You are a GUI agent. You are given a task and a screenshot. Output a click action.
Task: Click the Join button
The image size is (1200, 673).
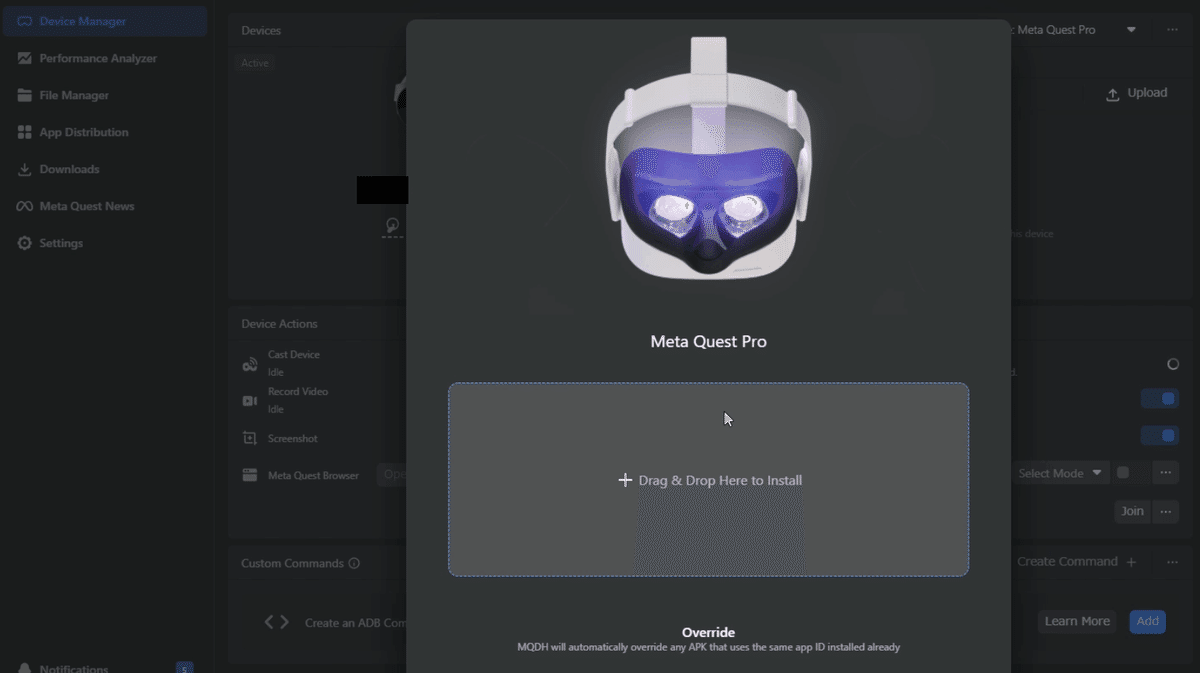pyautogui.click(x=1132, y=511)
